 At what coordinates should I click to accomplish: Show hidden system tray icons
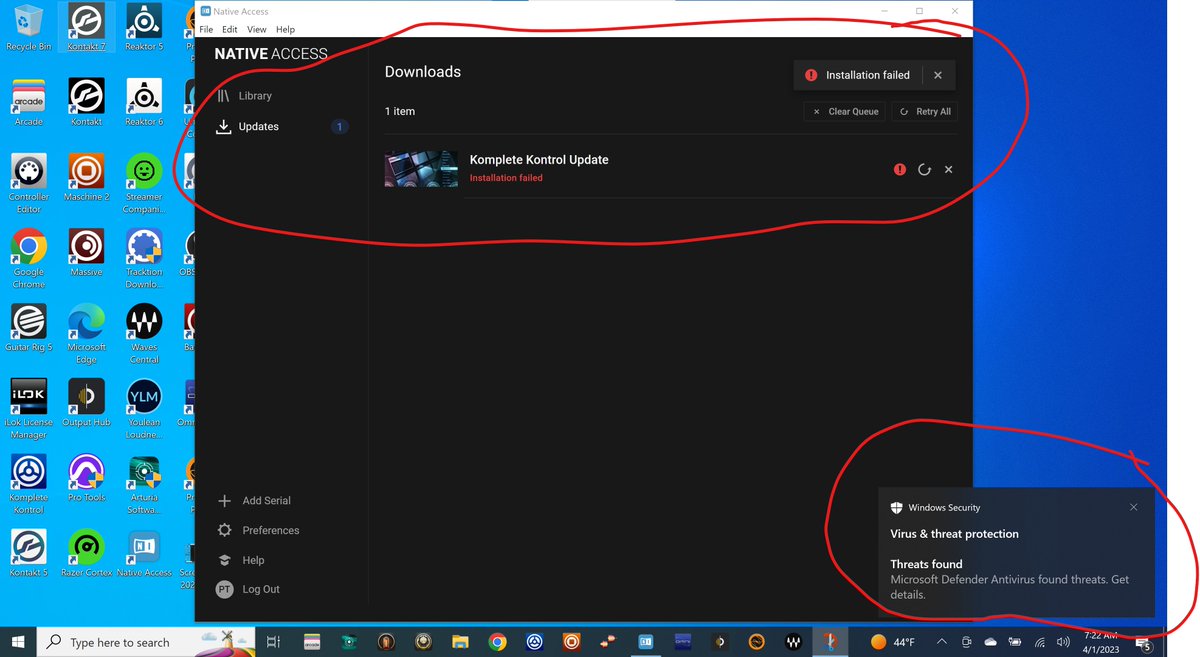point(942,642)
